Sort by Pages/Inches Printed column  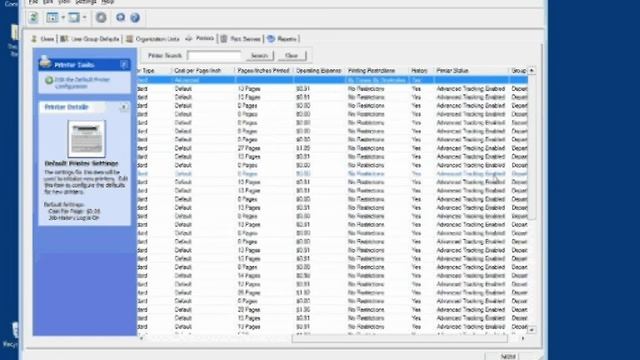[264, 71]
